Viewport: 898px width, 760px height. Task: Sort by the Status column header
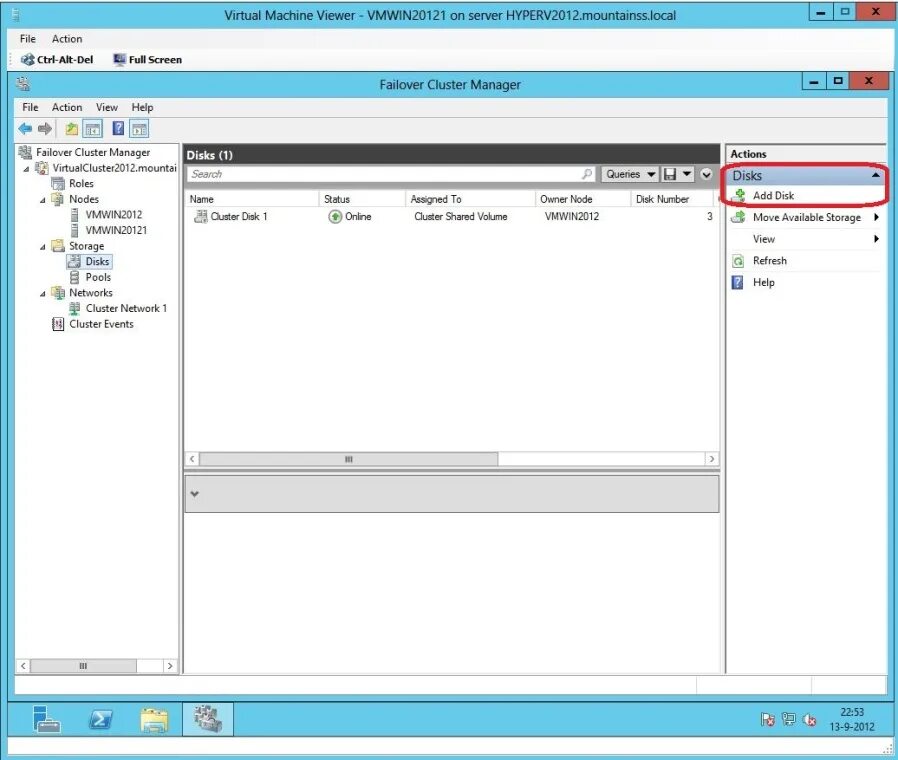[x=362, y=199]
